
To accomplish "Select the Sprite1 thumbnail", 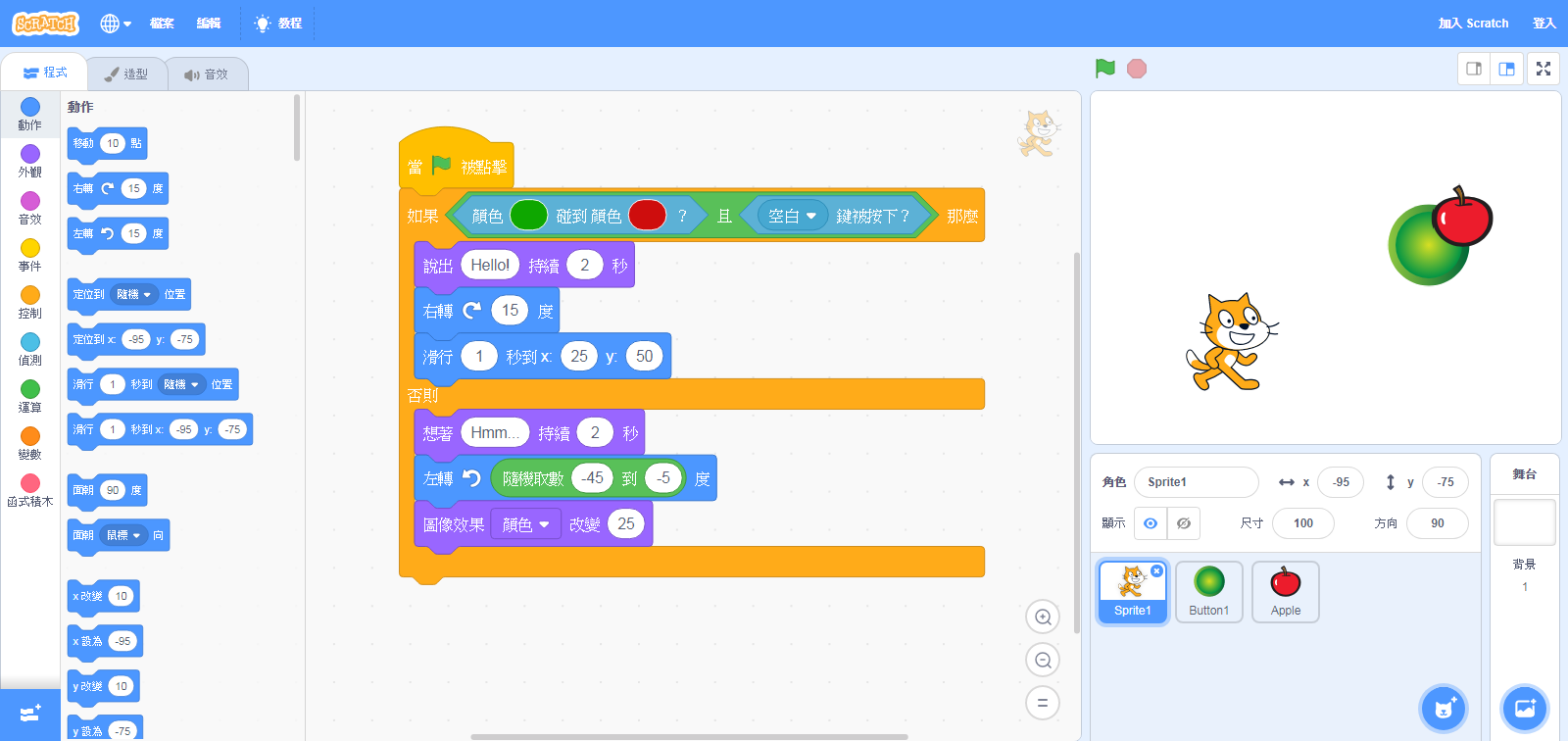I will (1133, 592).
